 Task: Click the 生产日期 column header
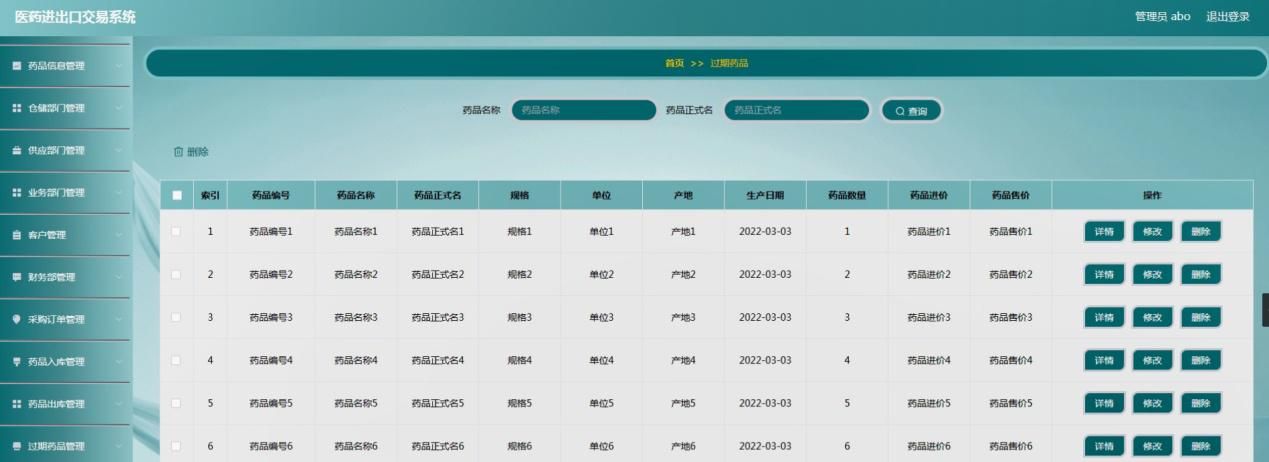(765, 195)
